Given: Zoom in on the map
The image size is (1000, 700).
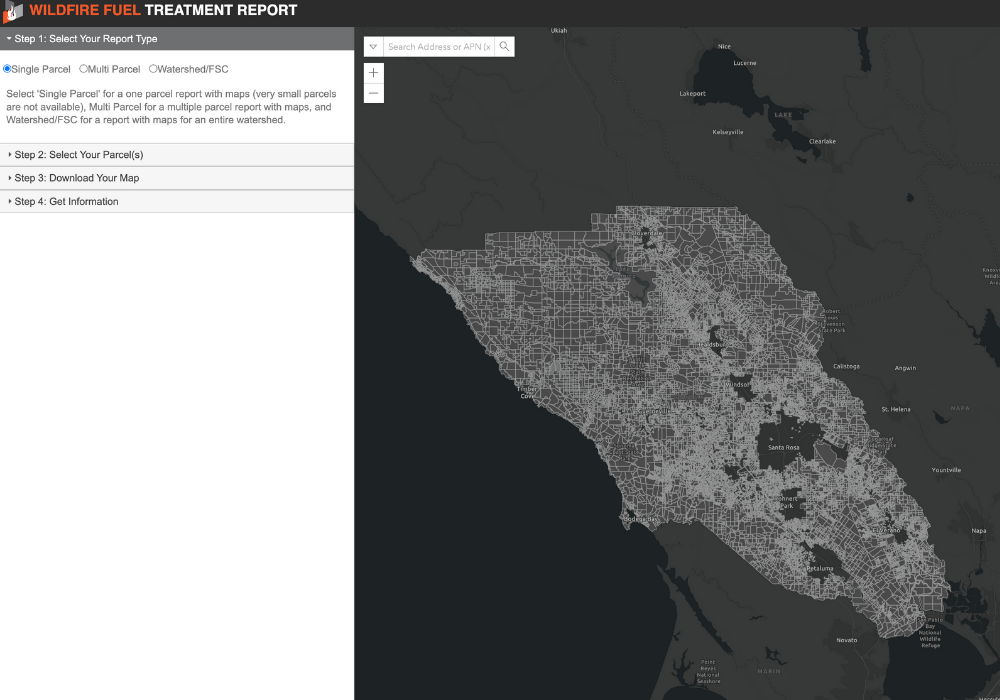Looking at the screenshot, I should [374, 73].
